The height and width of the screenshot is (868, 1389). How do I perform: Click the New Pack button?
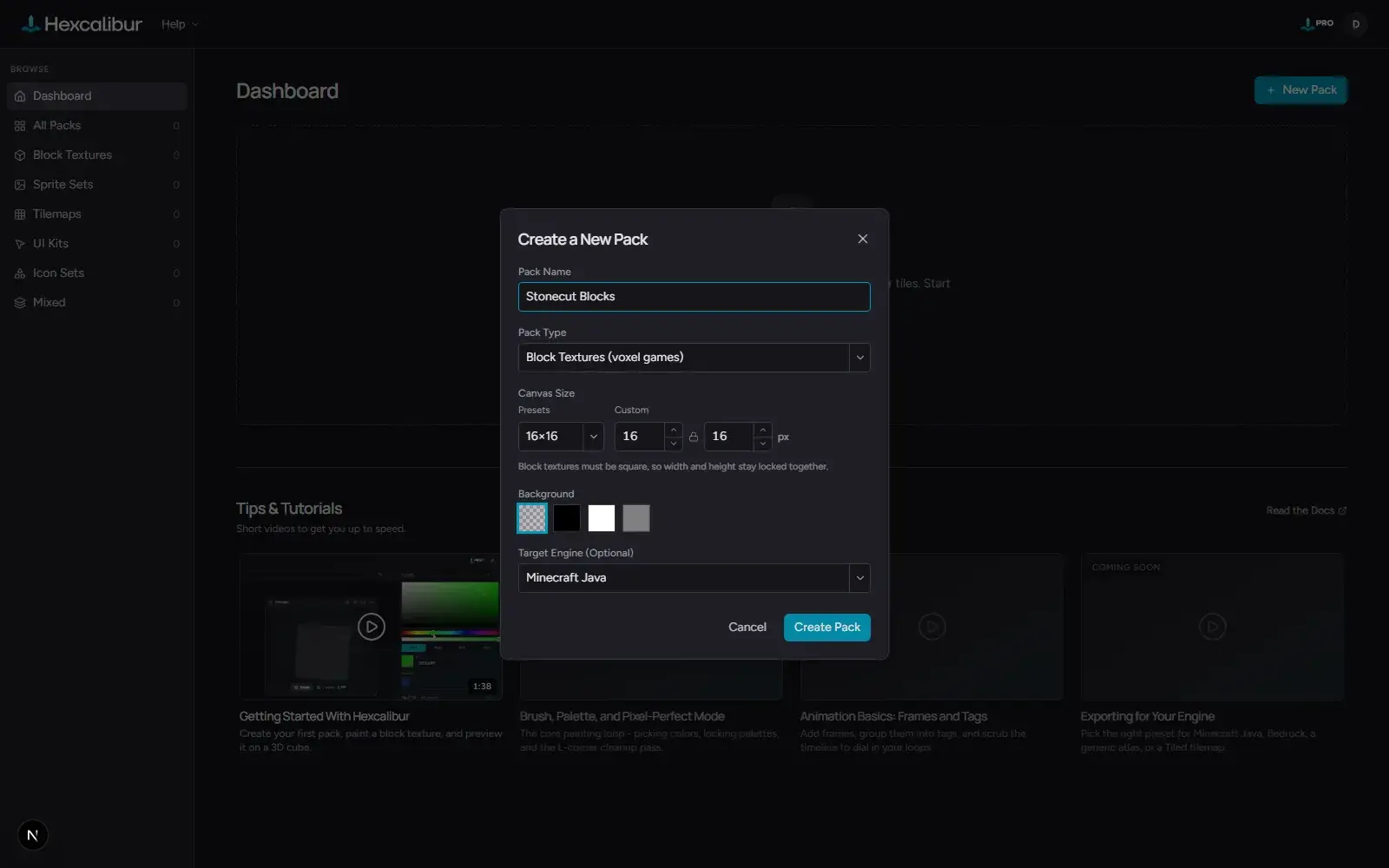click(x=1300, y=90)
